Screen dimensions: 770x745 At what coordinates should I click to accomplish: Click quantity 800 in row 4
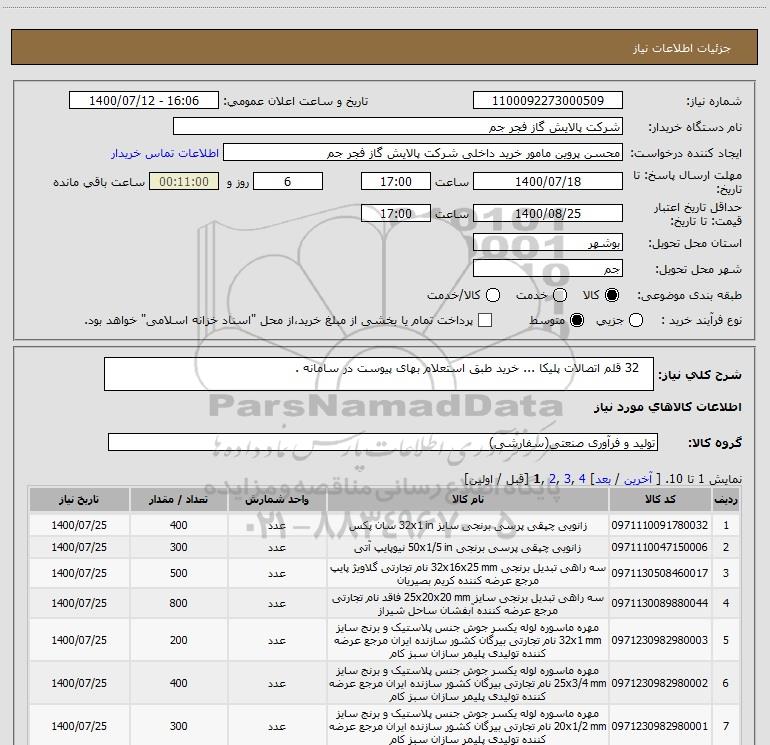178,603
